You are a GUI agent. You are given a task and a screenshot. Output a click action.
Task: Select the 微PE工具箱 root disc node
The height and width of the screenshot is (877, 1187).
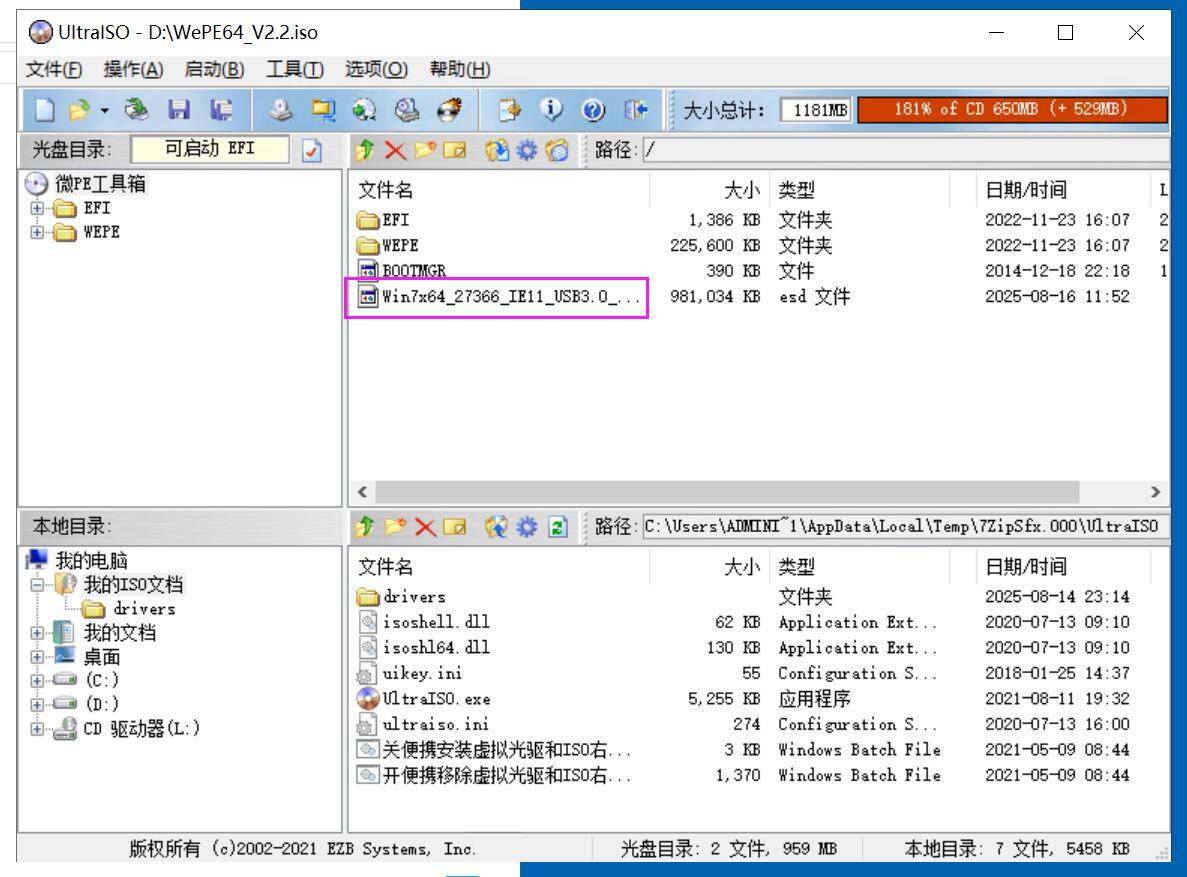[86, 183]
